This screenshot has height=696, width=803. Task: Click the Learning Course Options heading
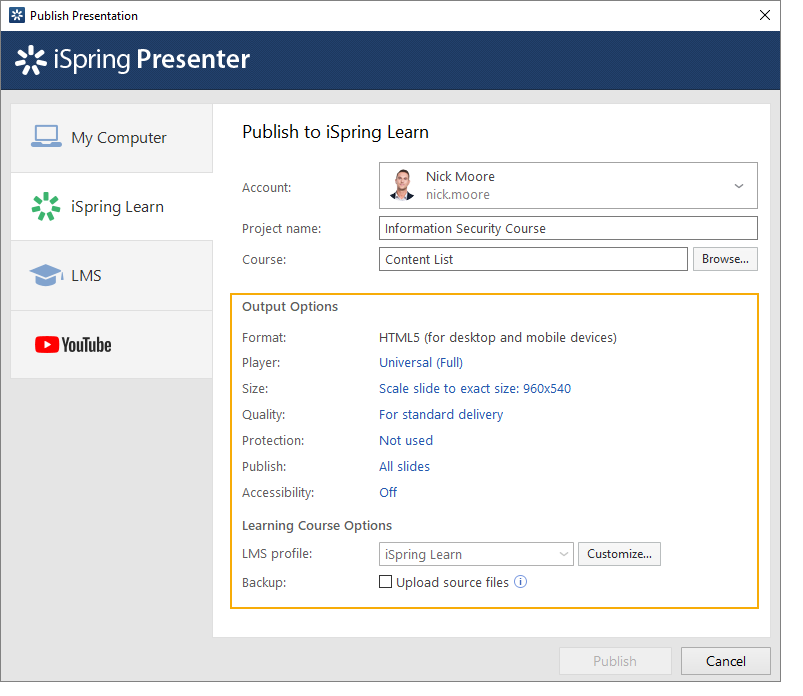316,525
